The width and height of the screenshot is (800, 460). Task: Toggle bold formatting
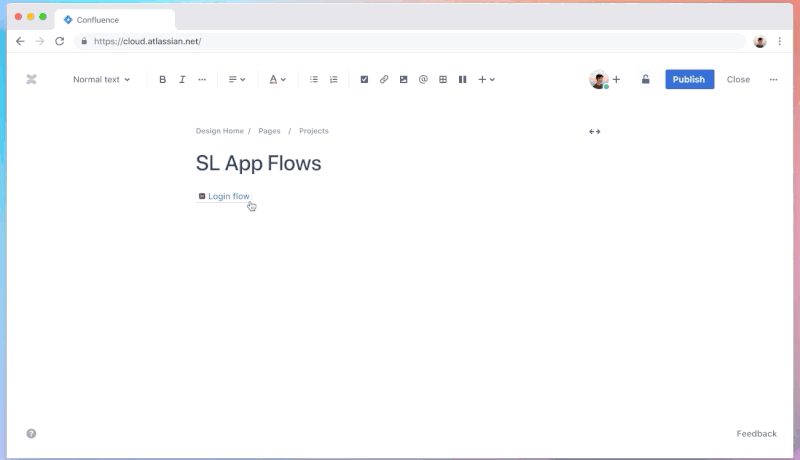click(x=162, y=80)
